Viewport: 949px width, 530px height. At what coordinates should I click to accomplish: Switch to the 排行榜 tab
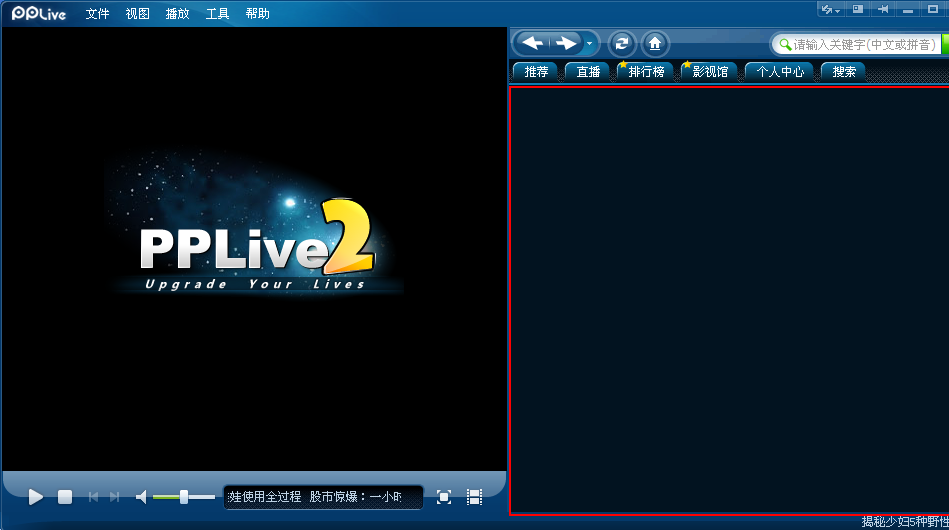click(x=645, y=71)
